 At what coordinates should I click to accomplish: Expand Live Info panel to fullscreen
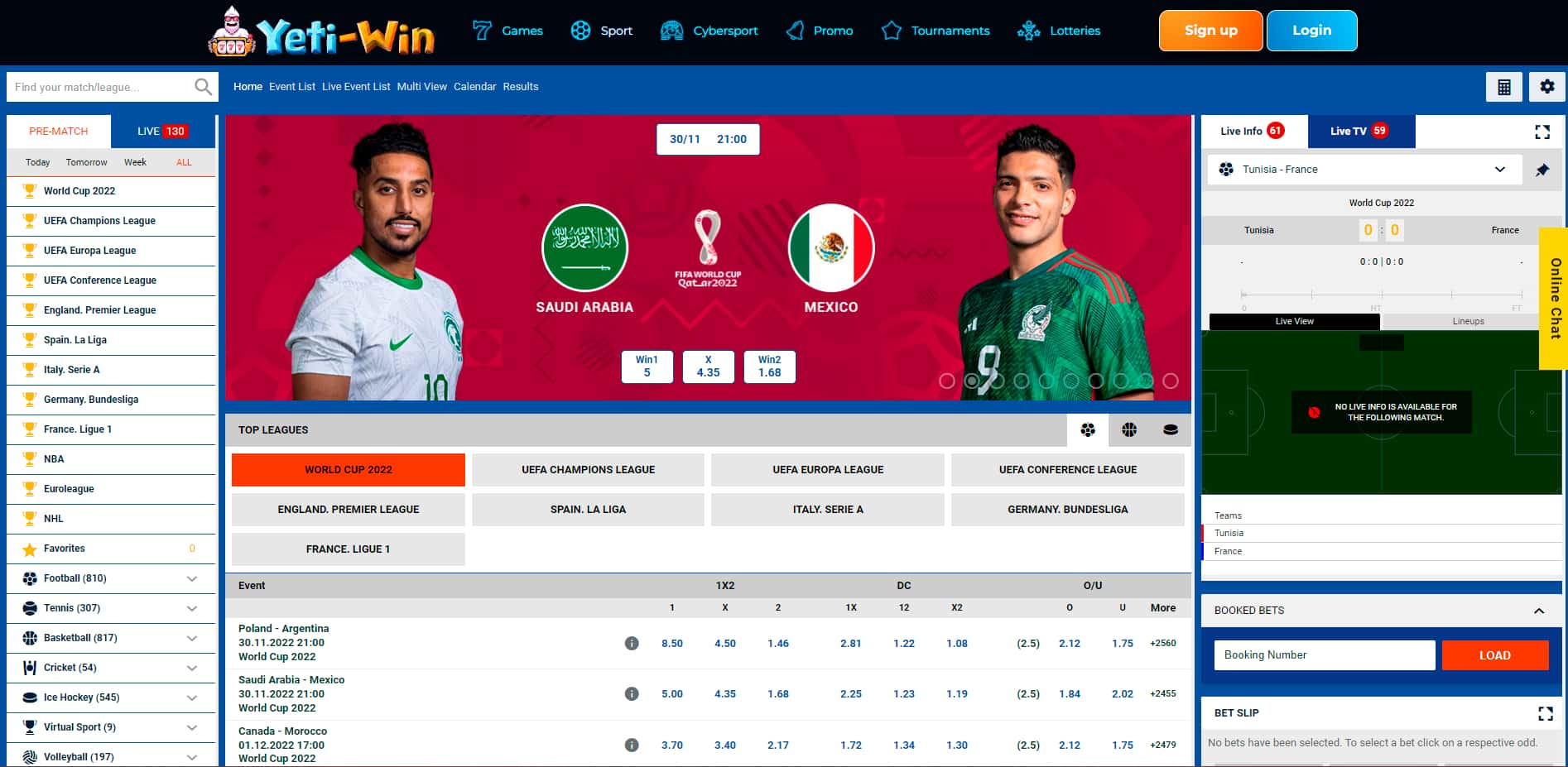coord(1542,132)
